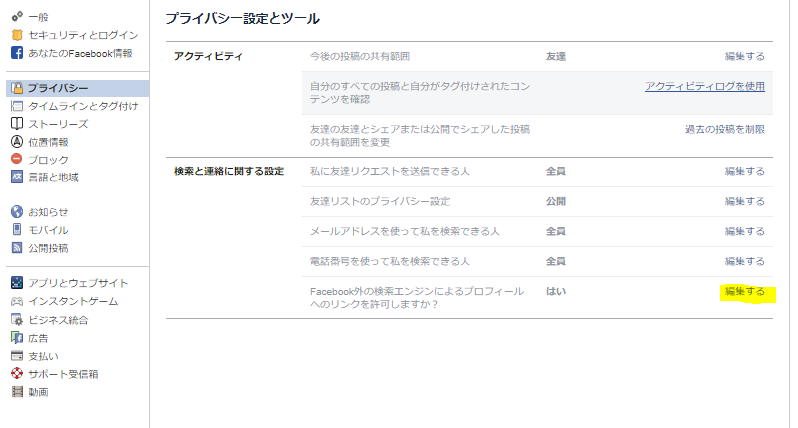Click the Facebook logo icon for あなたのFacebook情報
The height and width of the screenshot is (428, 798).
pos(17,53)
